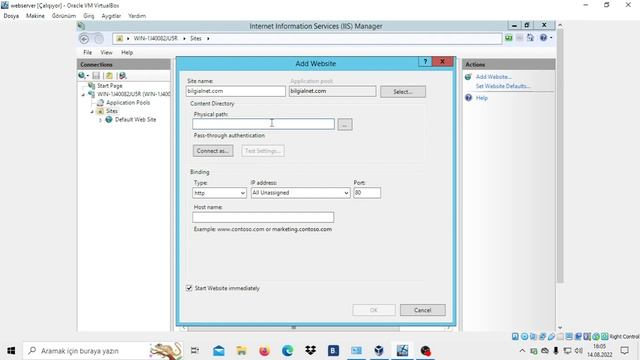Image resolution: width=640 pixels, height=360 pixels.
Task: Click the Port field
Action: 367,193
